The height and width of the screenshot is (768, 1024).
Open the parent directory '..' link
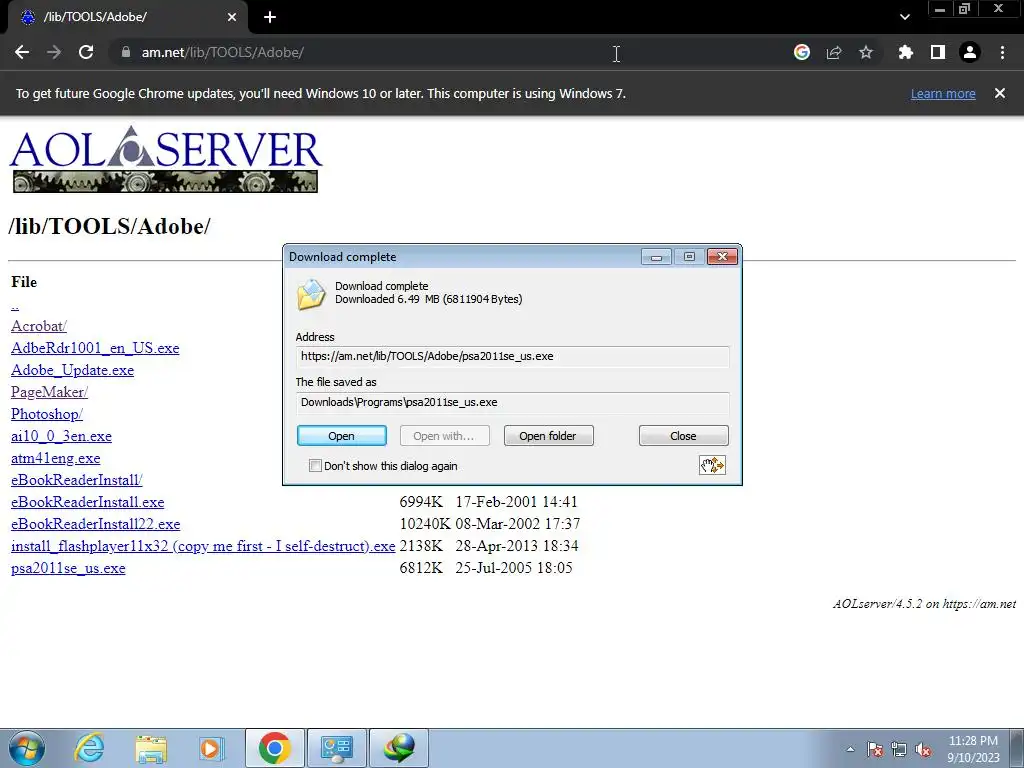coord(15,304)
